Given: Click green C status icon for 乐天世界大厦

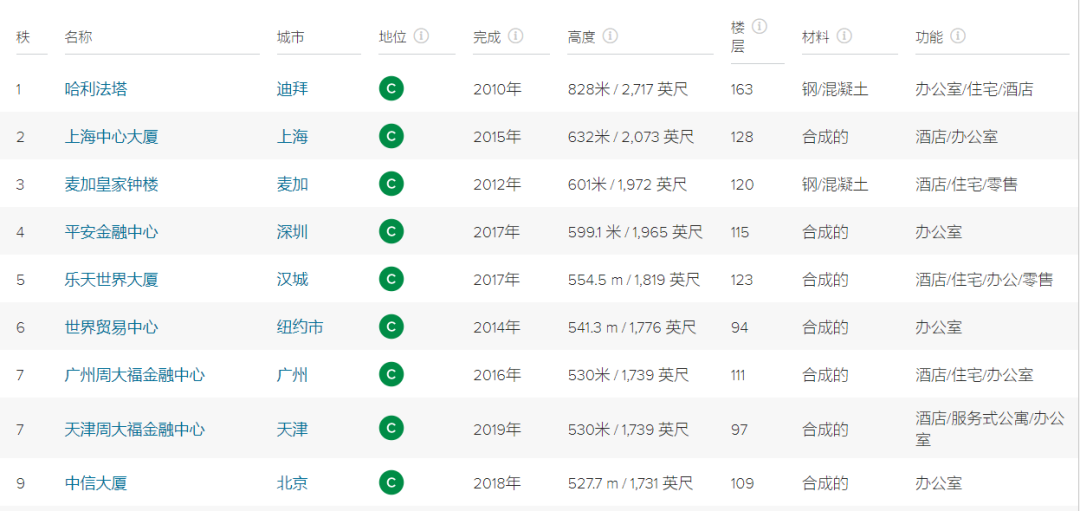Looking at the screenshot, I should click(391, 279).
